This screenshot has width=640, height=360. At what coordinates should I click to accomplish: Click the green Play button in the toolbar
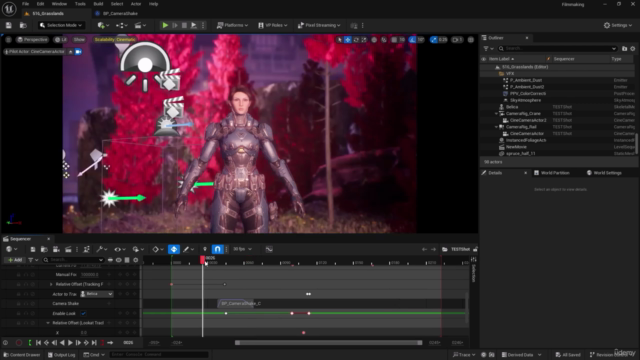(x=165, y=25)
